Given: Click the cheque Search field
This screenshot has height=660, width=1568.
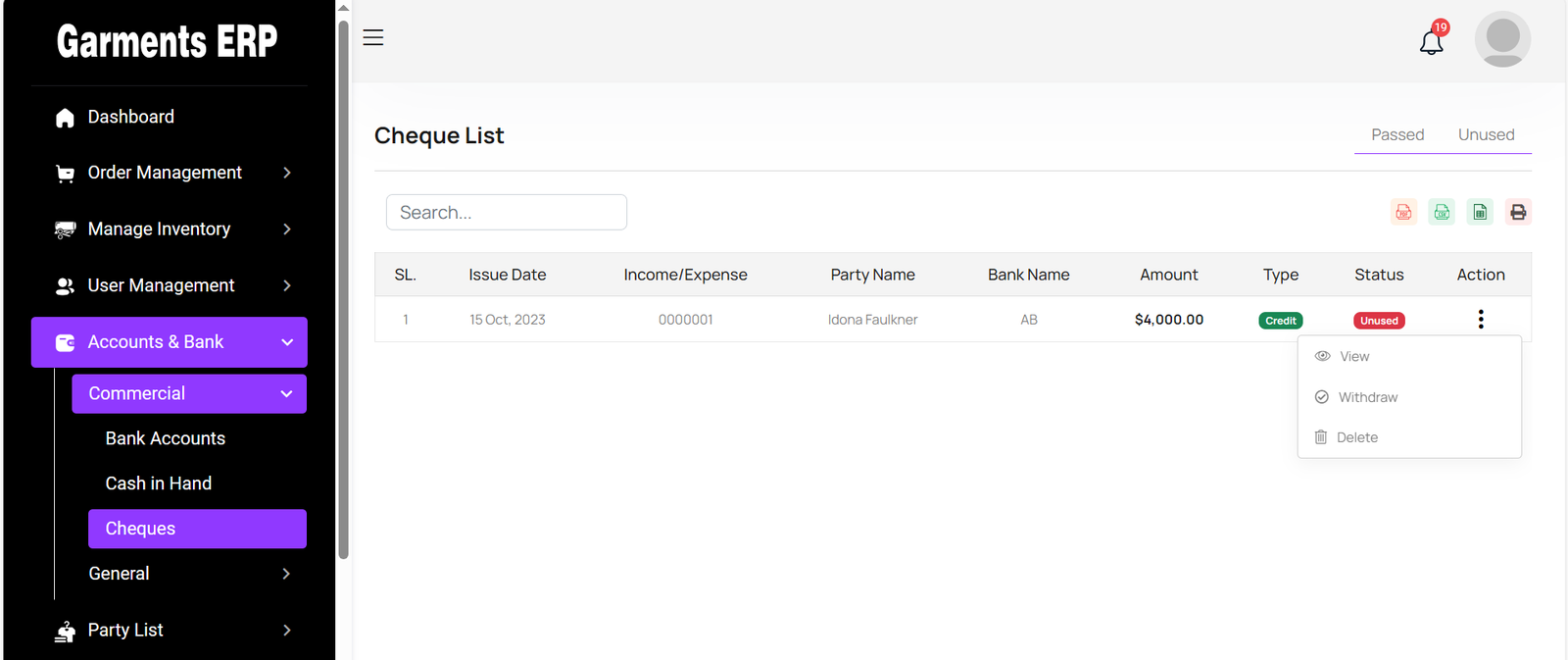Looking at the screenshot, I should tap(507, 213).
